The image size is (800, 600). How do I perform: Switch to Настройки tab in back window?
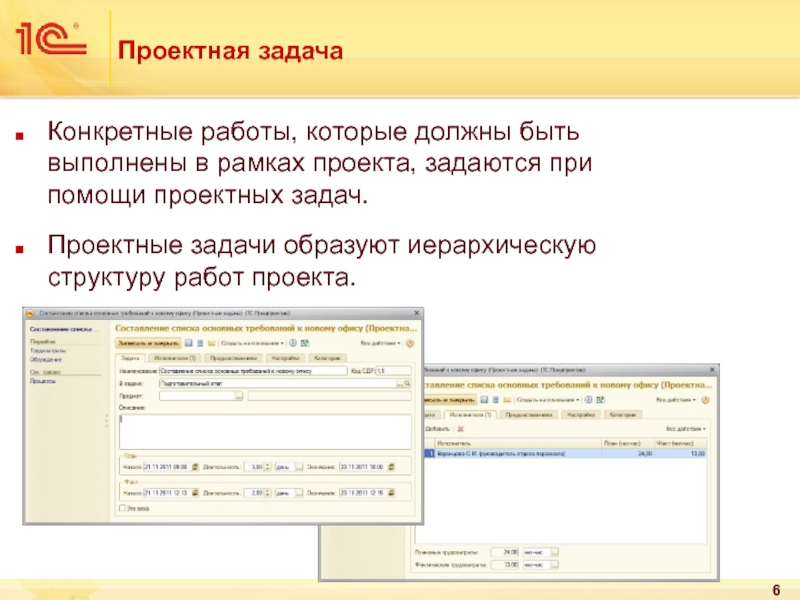pyautogui.click(x=581, y=415)
